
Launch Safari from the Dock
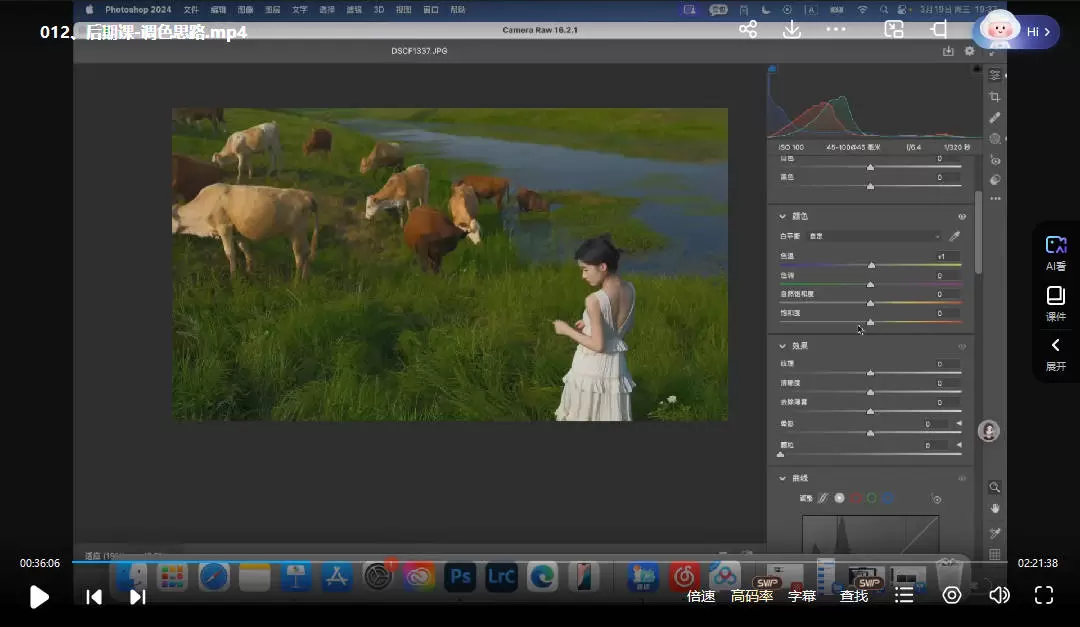tap(214, 576)
